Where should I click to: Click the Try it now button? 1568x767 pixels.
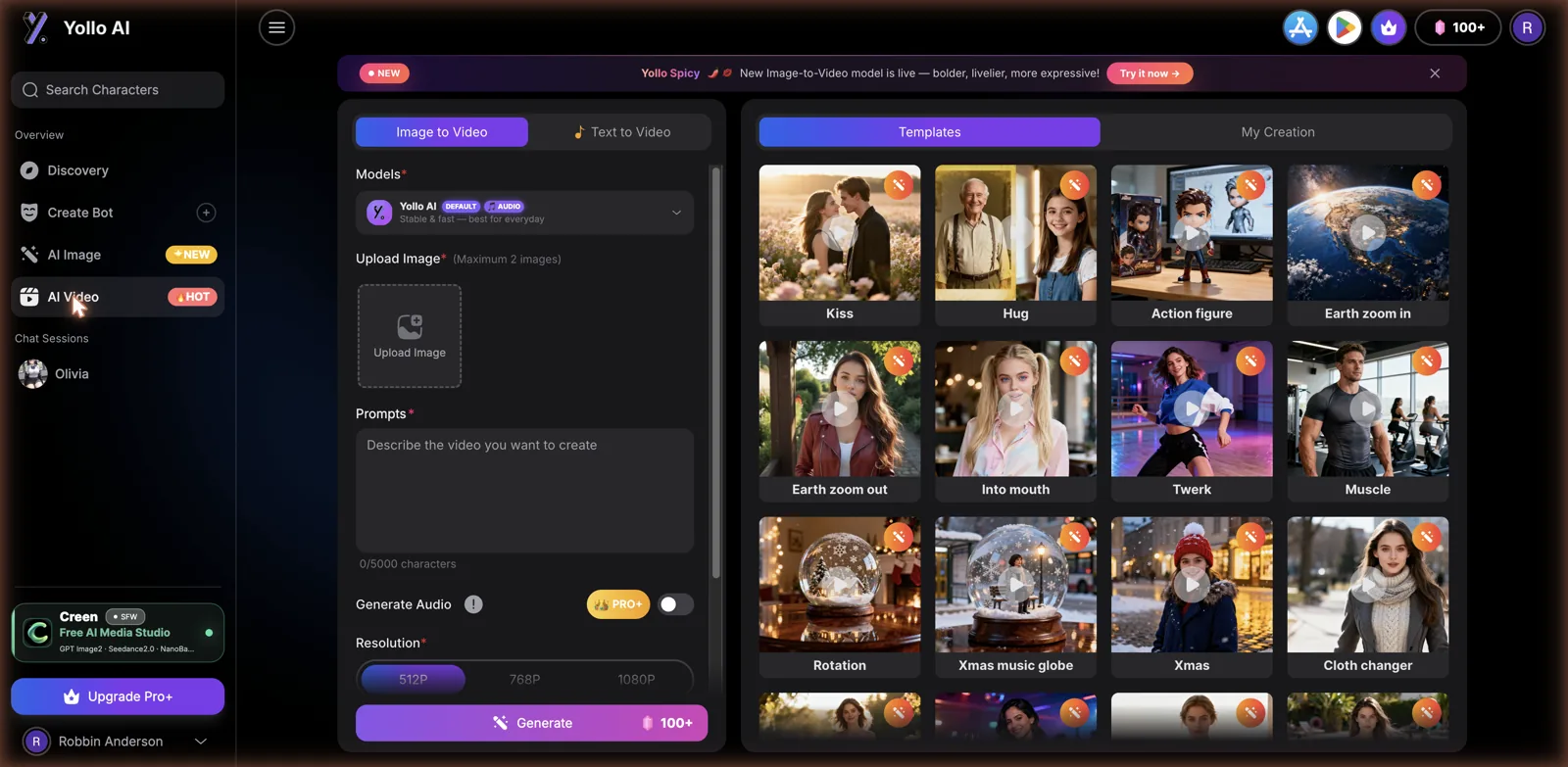[x=1150, y=73]
